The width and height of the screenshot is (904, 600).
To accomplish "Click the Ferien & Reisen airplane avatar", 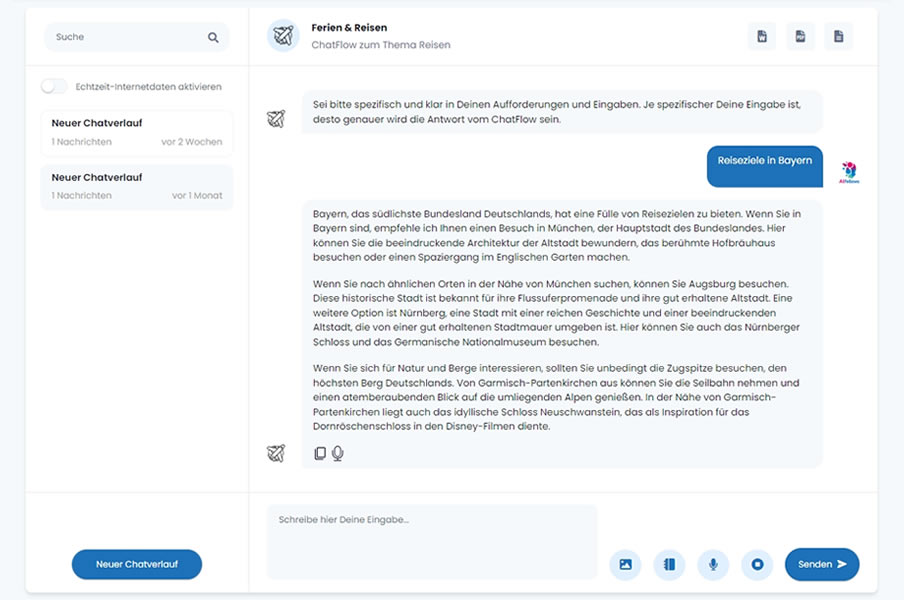I will point(283,36).
